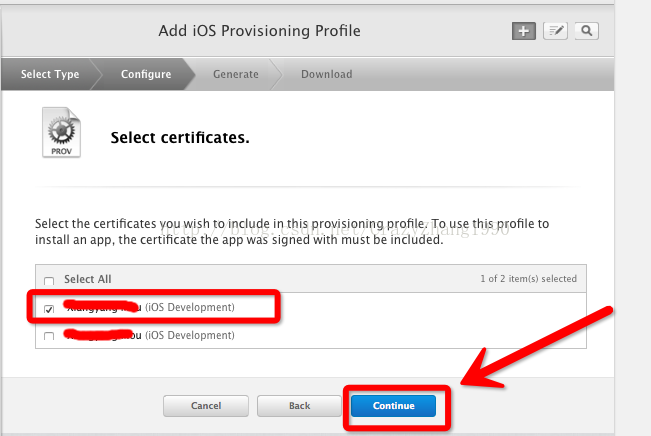The height and width of the screenshot is (436, 651).
Task: Uncheck the first iOS Development certificate checkbox
Action: (x=49, y=309)
